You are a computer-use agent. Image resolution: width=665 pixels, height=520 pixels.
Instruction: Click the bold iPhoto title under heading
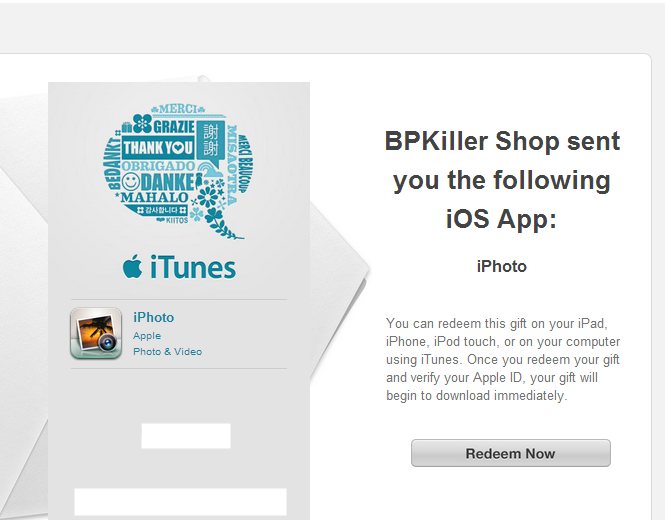tap(501, 267)
